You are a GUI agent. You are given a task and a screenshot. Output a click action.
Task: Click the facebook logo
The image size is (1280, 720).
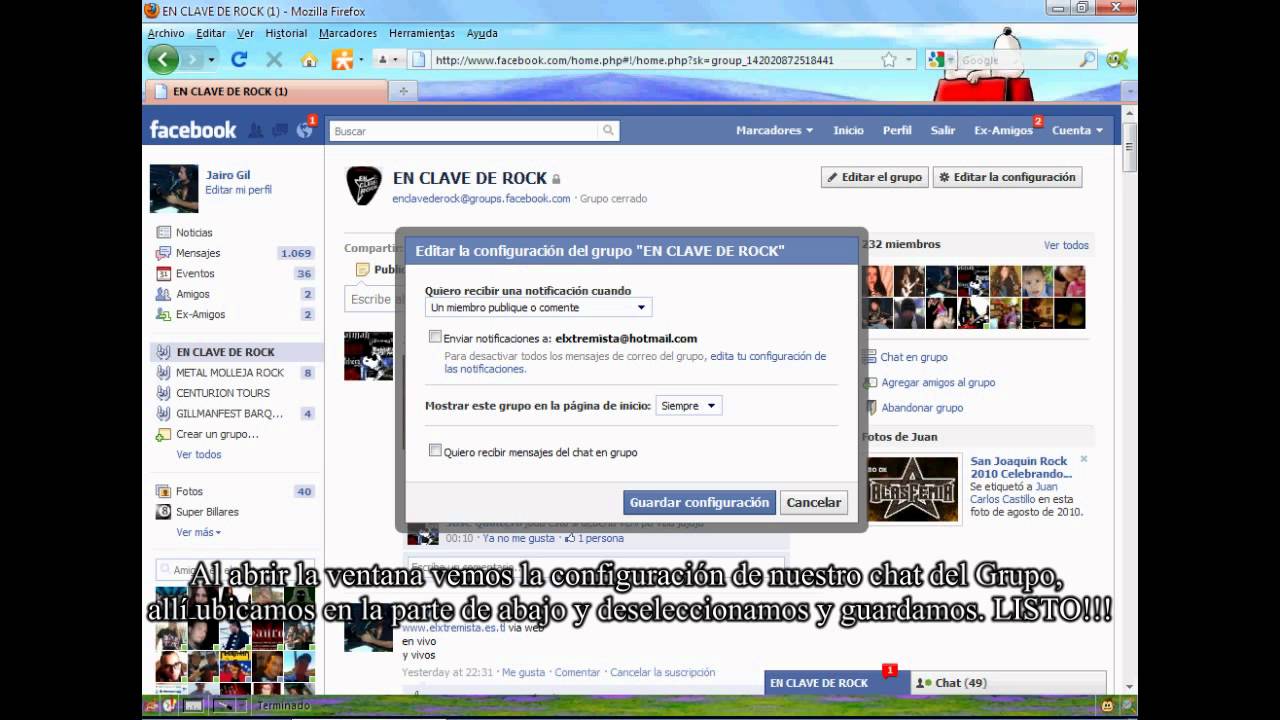(x=193, y=130)
